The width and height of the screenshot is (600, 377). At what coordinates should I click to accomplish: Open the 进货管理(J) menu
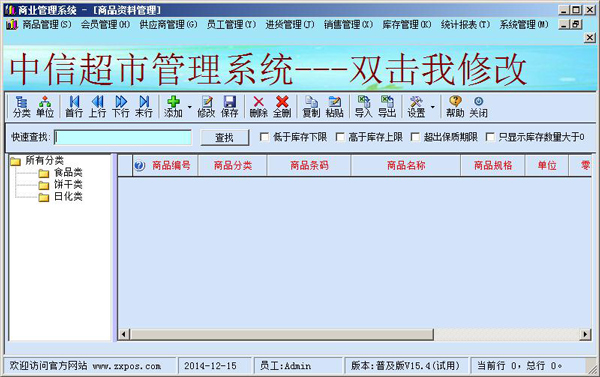click(290, 24)
